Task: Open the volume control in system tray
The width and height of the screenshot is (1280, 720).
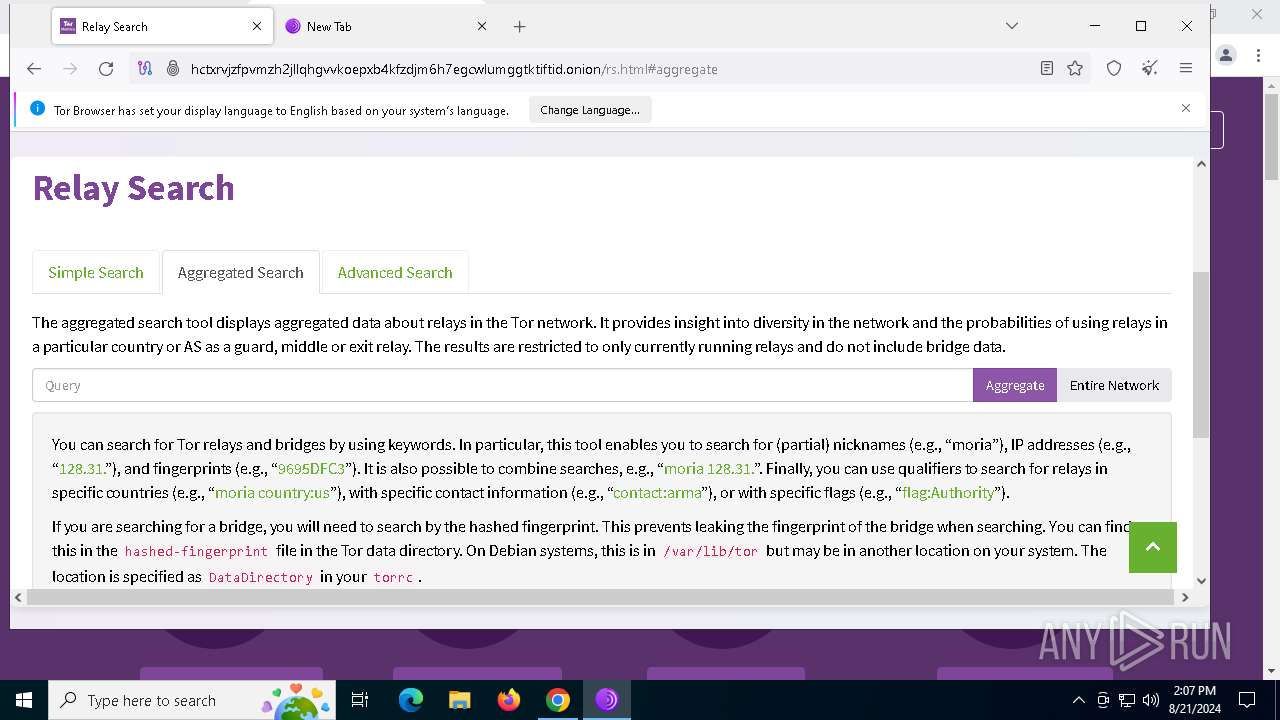Action: [x=1151, y=700]
